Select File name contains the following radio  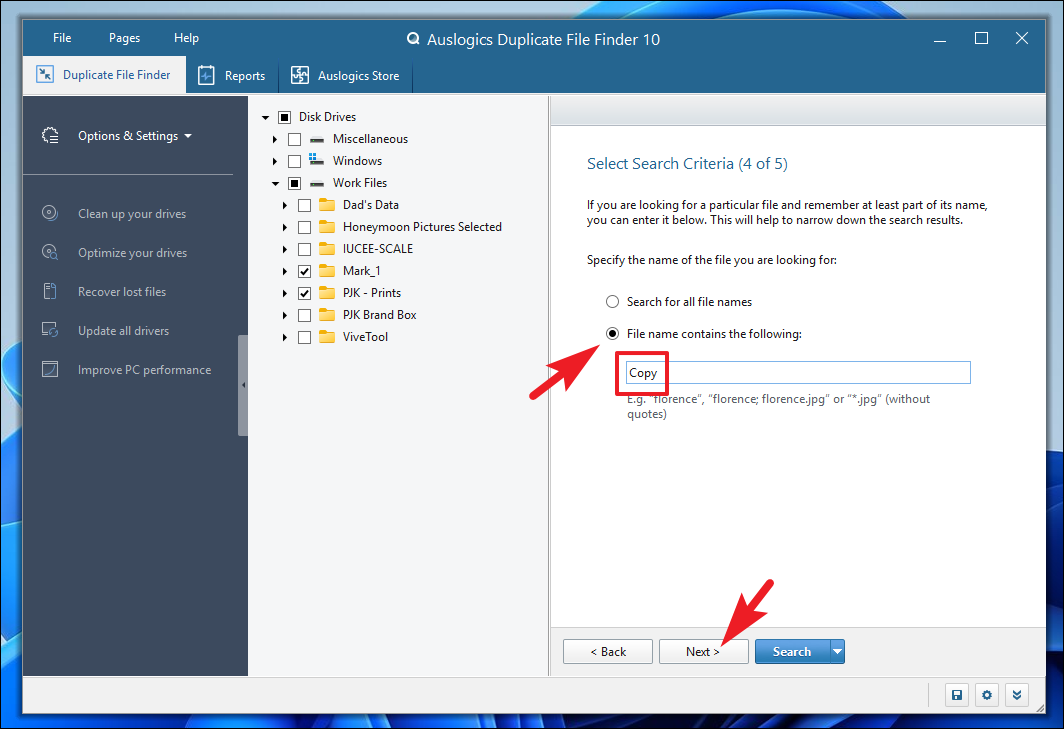612,333
